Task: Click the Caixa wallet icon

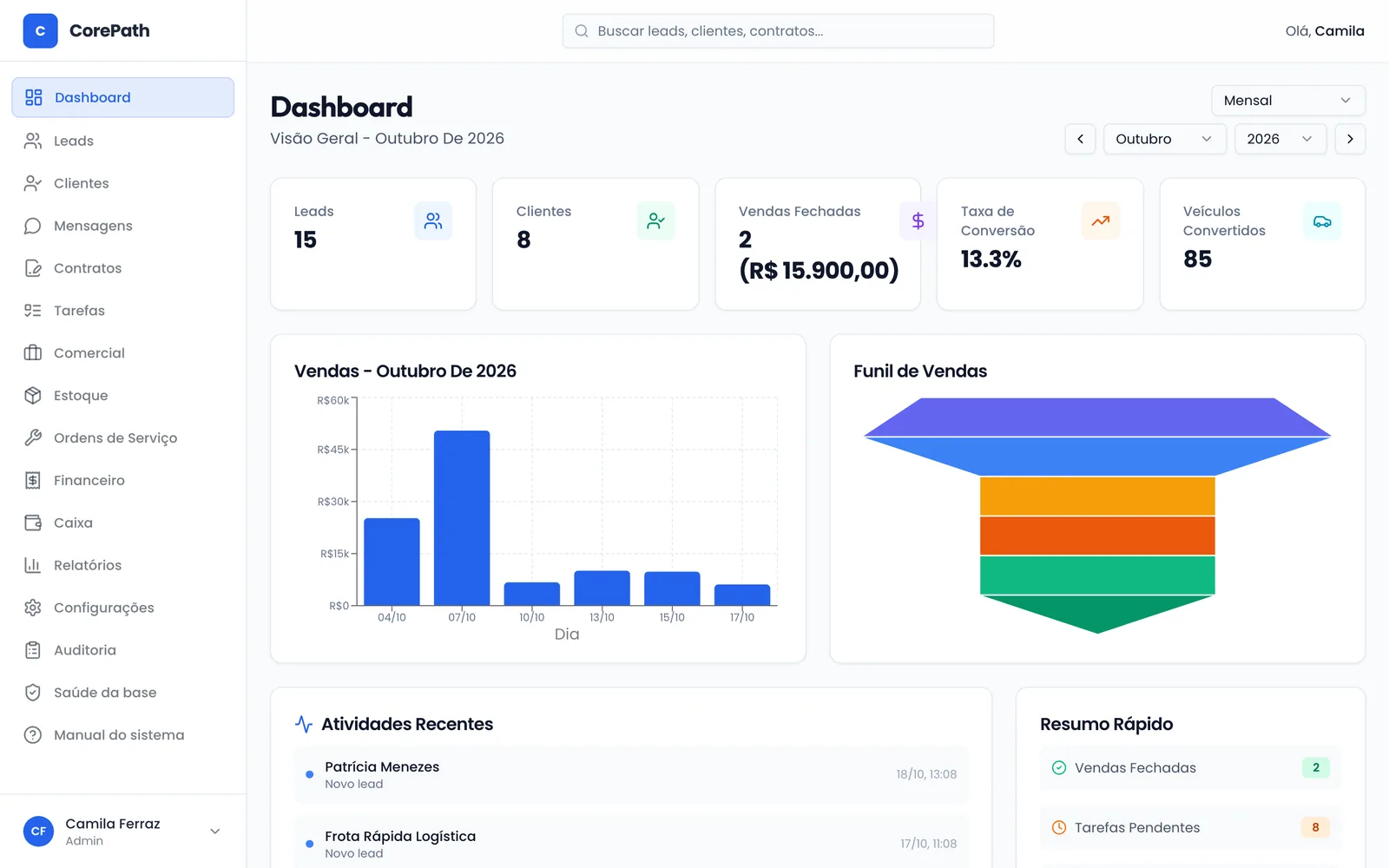Action: click(33, 523)
